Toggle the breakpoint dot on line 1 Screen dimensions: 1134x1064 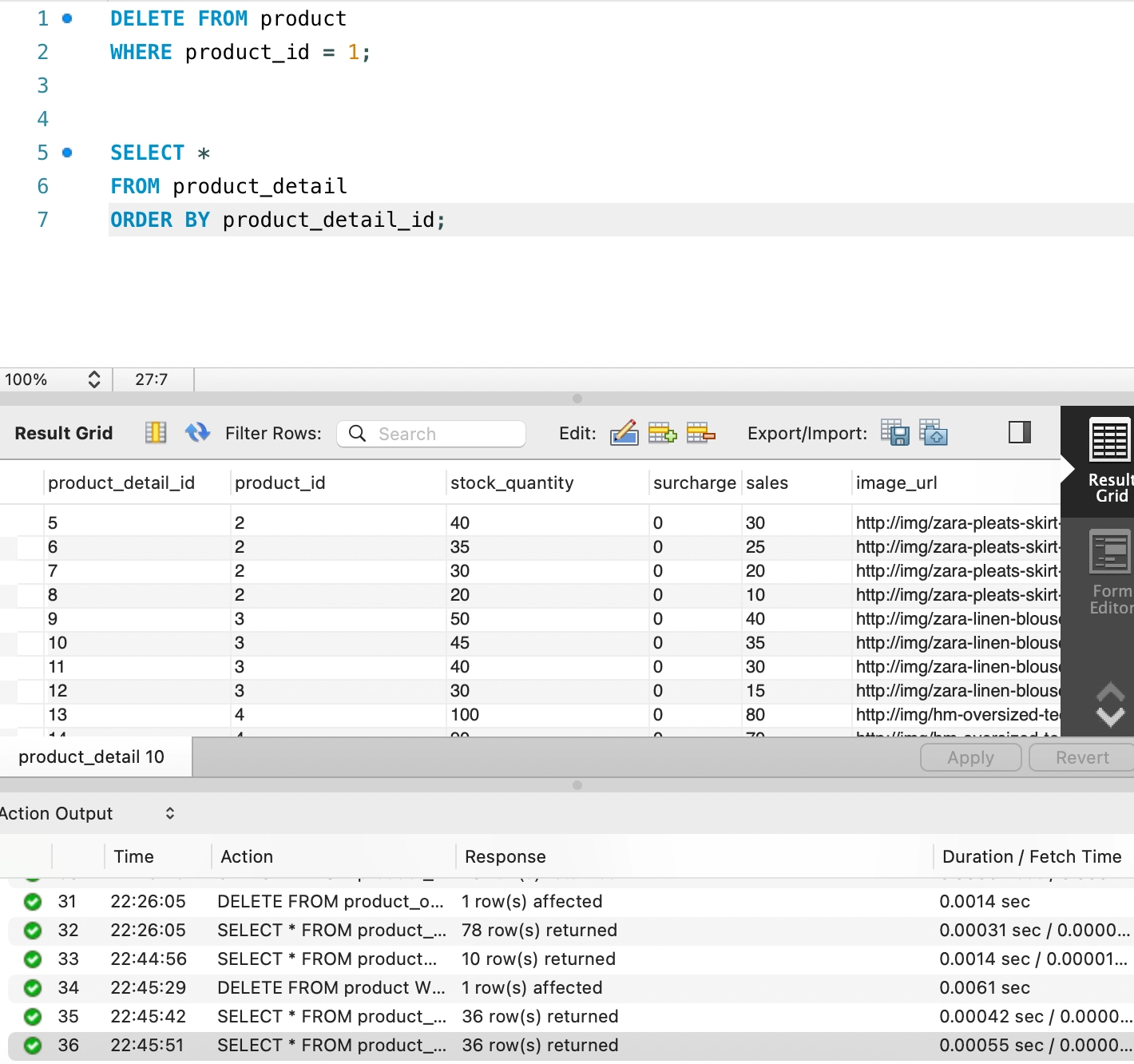pos(67,18)
